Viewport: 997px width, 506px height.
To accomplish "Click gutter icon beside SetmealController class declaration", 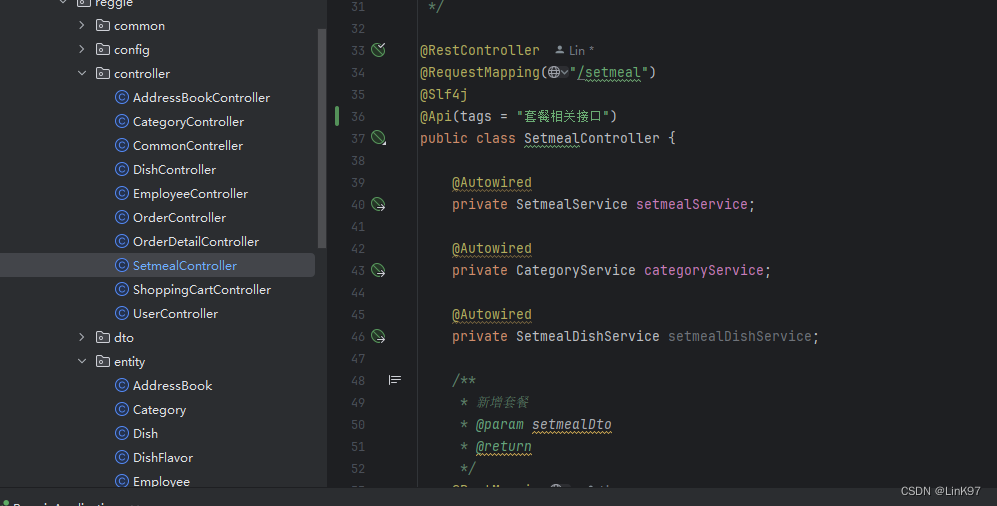I will 378,138.
